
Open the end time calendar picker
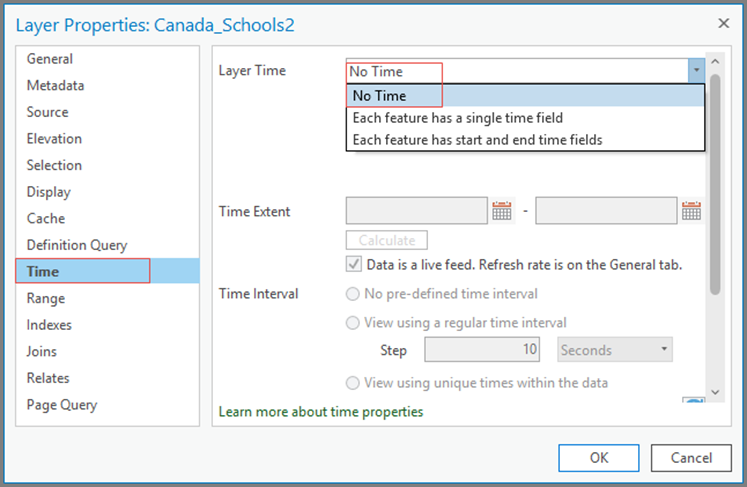(691, 211)
